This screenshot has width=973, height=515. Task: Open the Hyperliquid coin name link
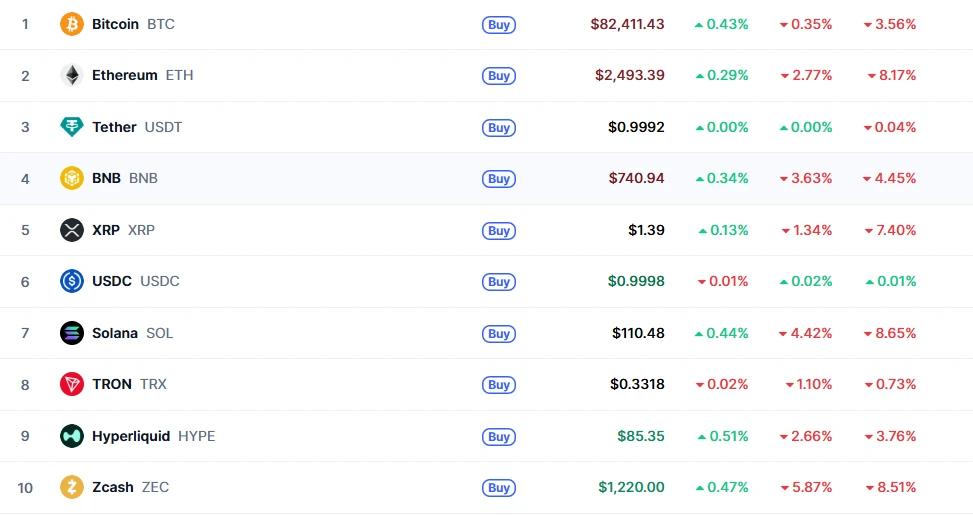[131, 436]
